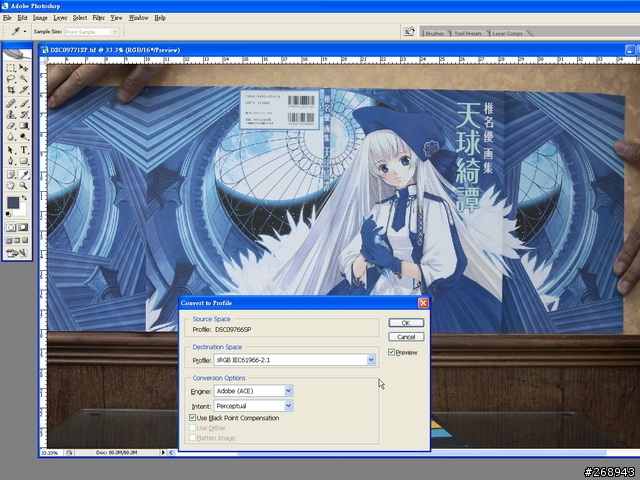Click Jump to ImageReady icon
Screen dimensions: 640x480
(x=16, y=253)
